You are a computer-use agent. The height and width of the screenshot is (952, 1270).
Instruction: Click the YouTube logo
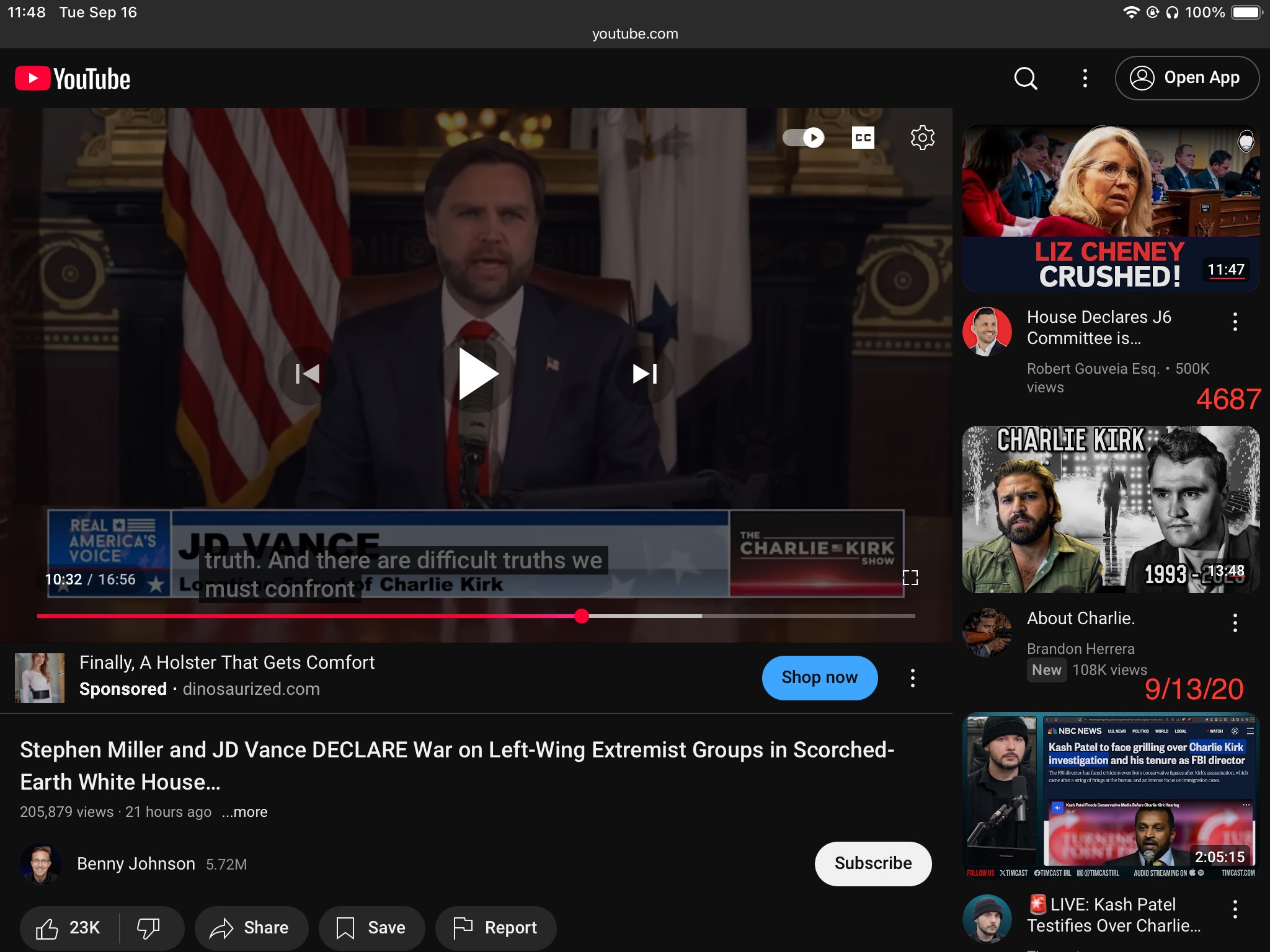73,79
